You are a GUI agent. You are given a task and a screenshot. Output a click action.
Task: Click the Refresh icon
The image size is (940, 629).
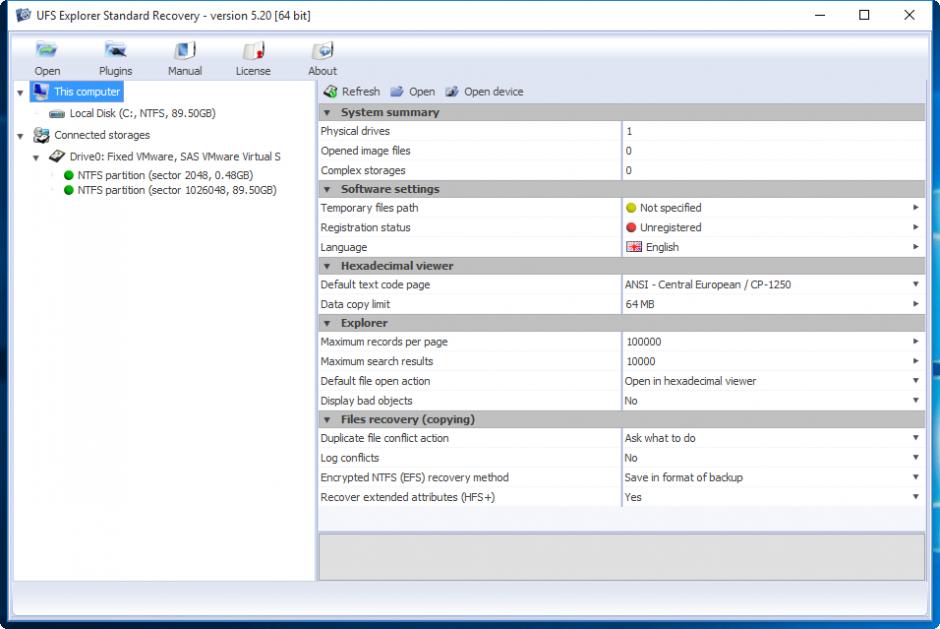(330, 92)
